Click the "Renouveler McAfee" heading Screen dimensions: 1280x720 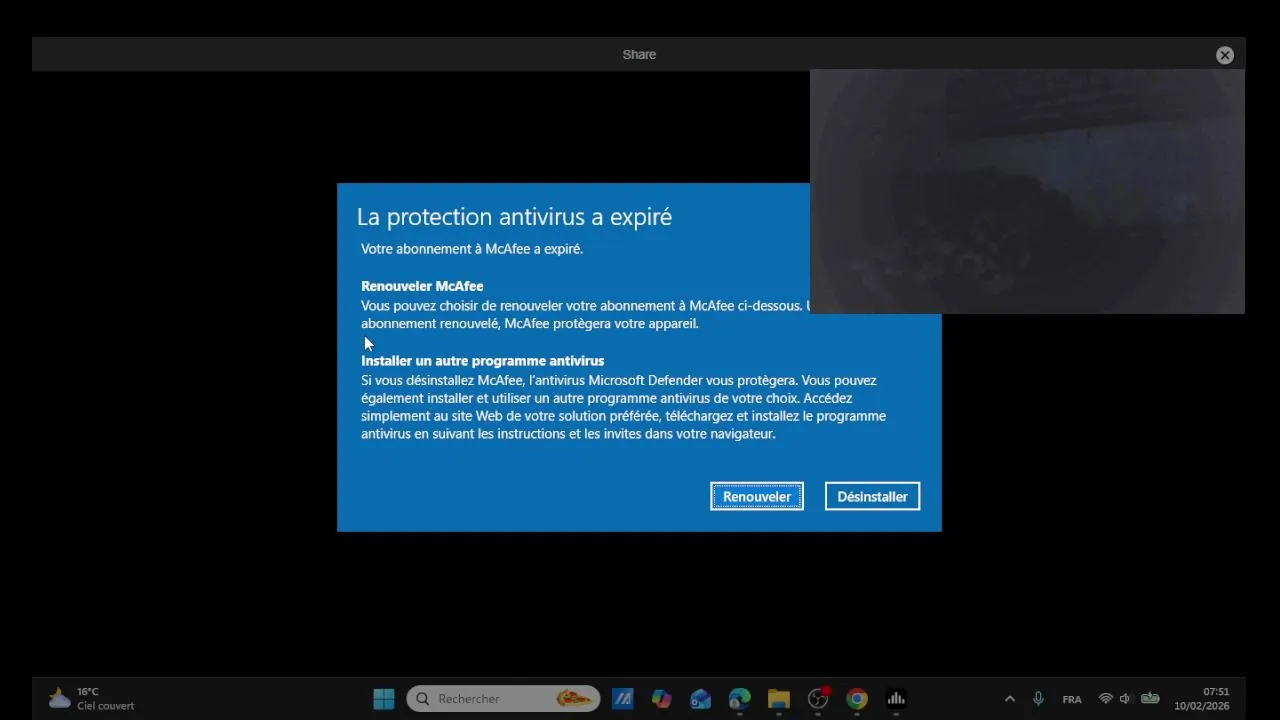click(x=422, y=286)
